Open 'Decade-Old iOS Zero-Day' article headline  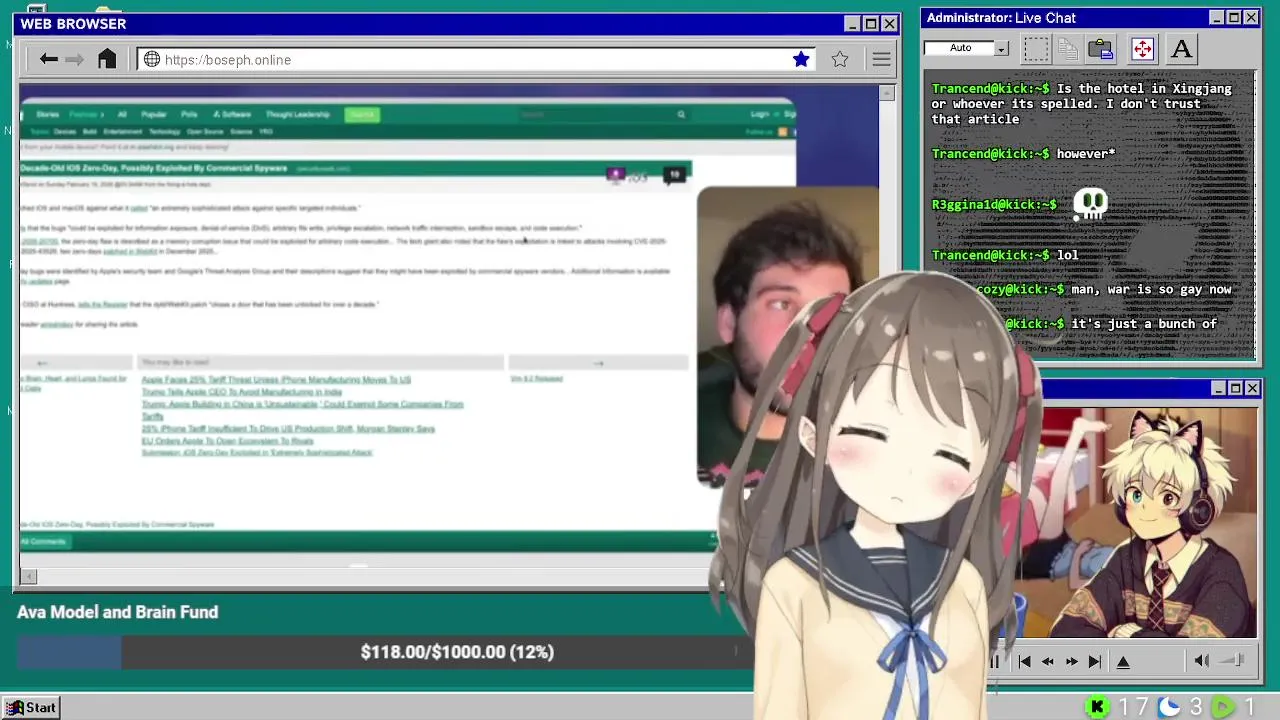pos(154,168)
